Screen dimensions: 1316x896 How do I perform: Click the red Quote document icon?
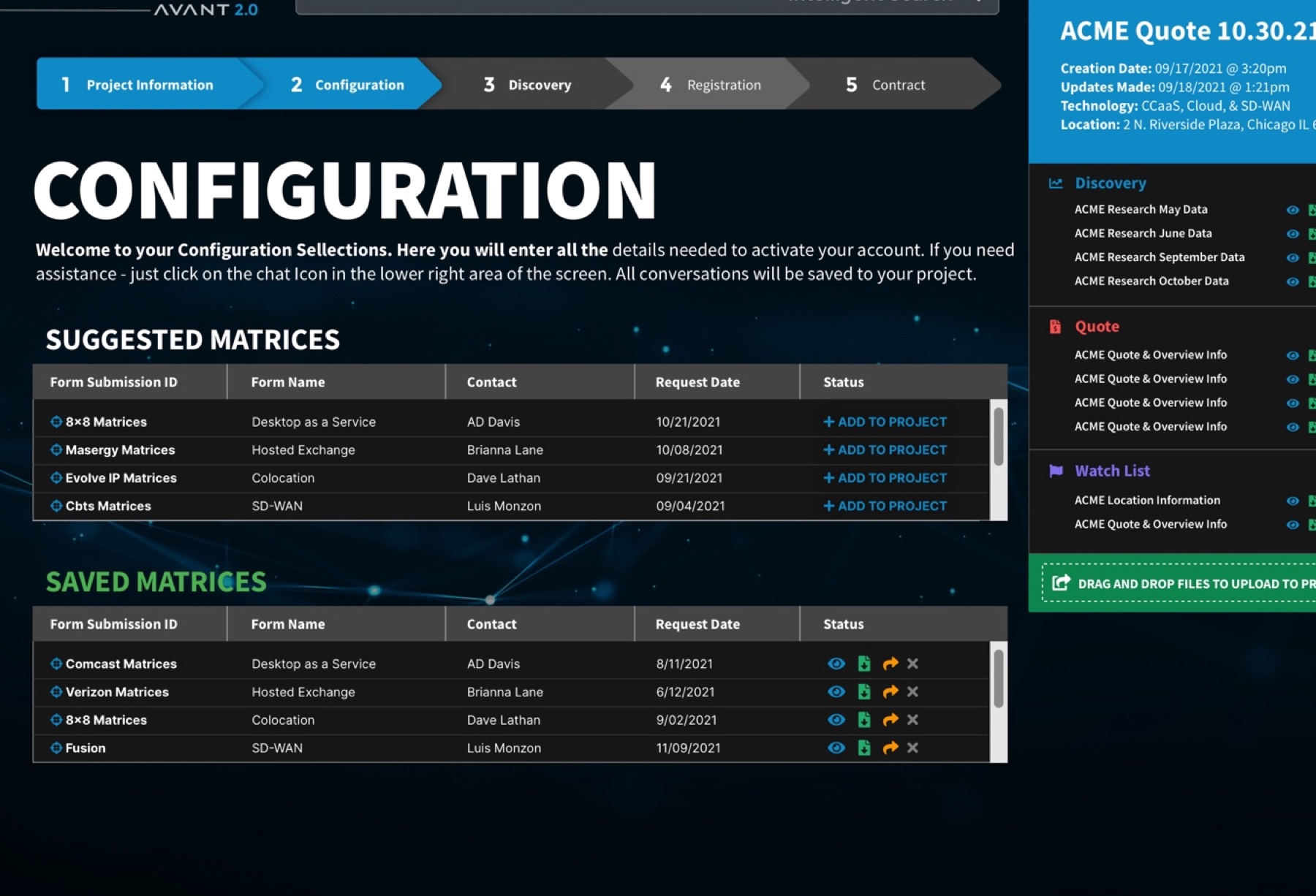[1055, 327]
